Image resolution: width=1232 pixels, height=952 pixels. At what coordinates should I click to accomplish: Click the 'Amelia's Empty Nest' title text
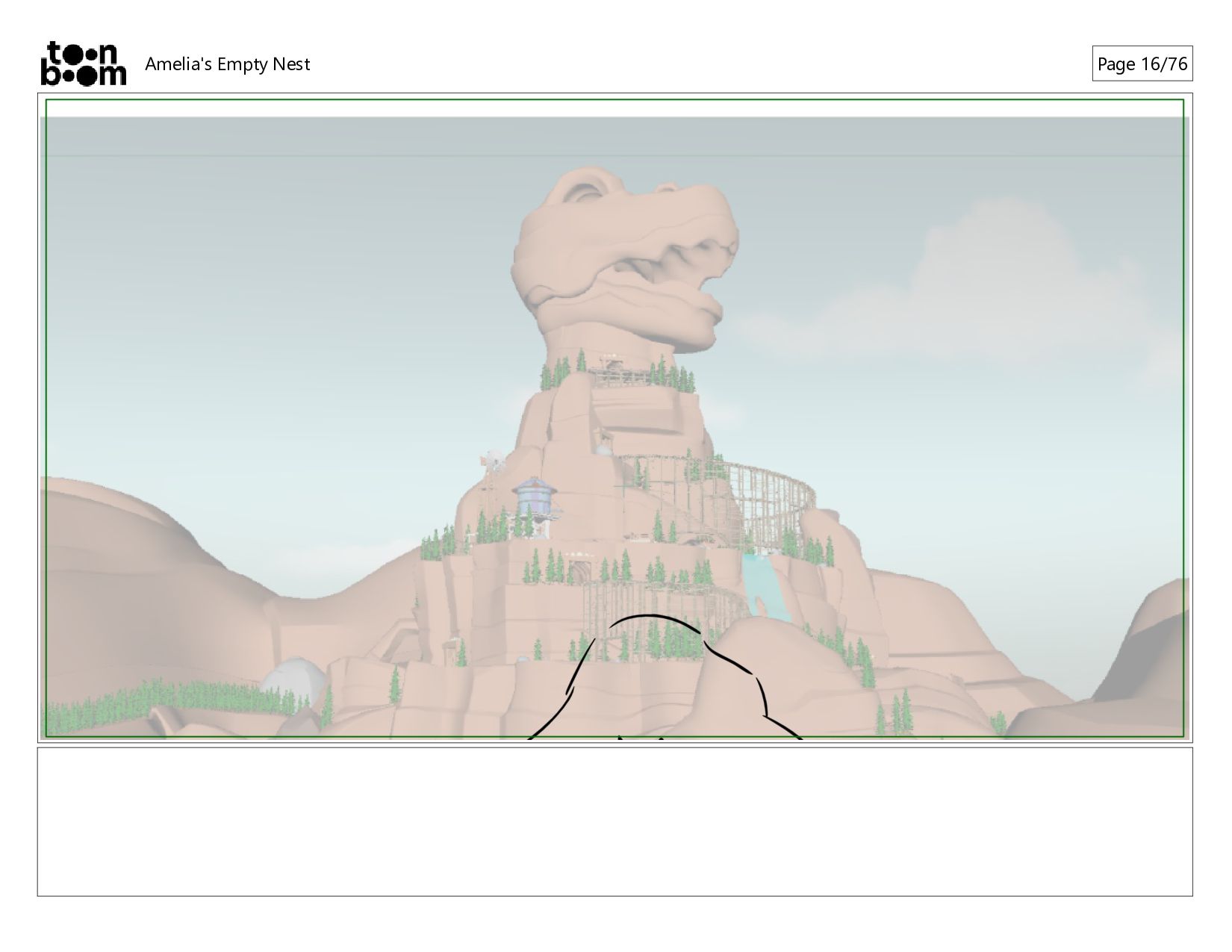(227, 64)
